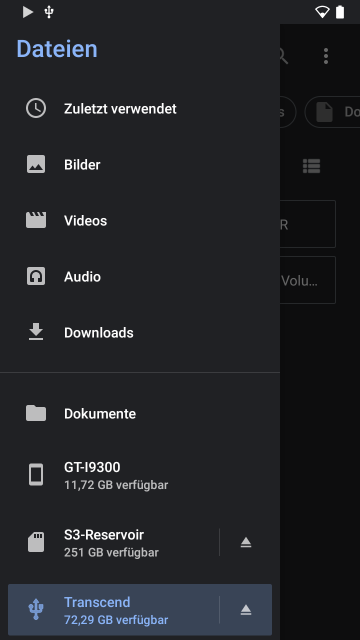Go to Downloads folder
Screen dimensions: 360x640
coord(140,332)
